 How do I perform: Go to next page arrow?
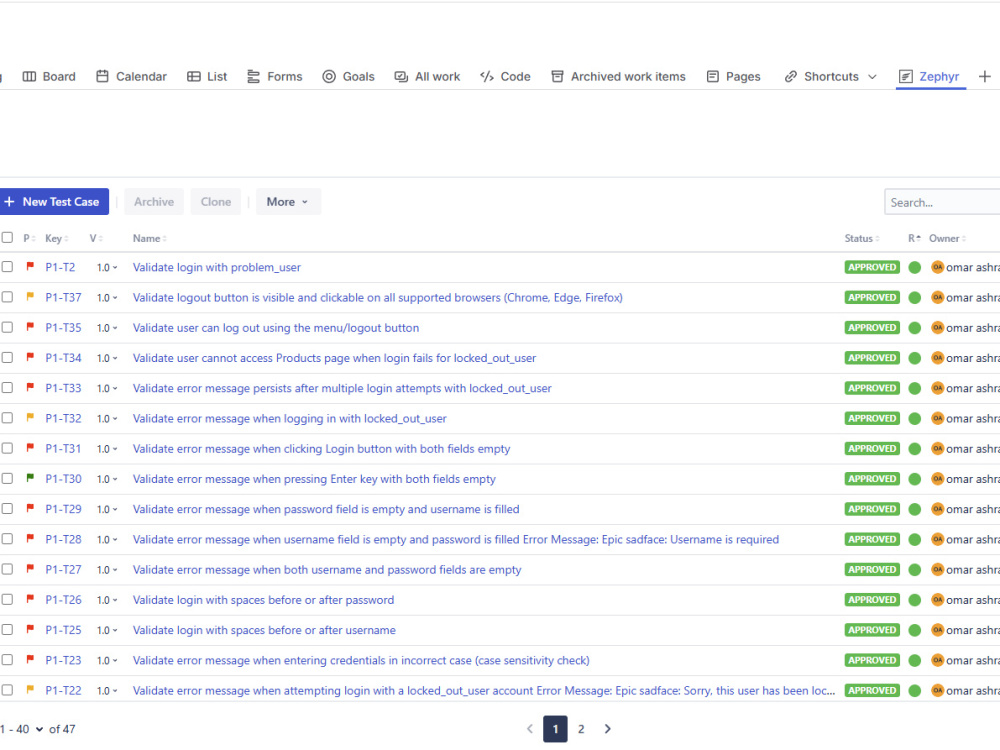coord(607,729)
